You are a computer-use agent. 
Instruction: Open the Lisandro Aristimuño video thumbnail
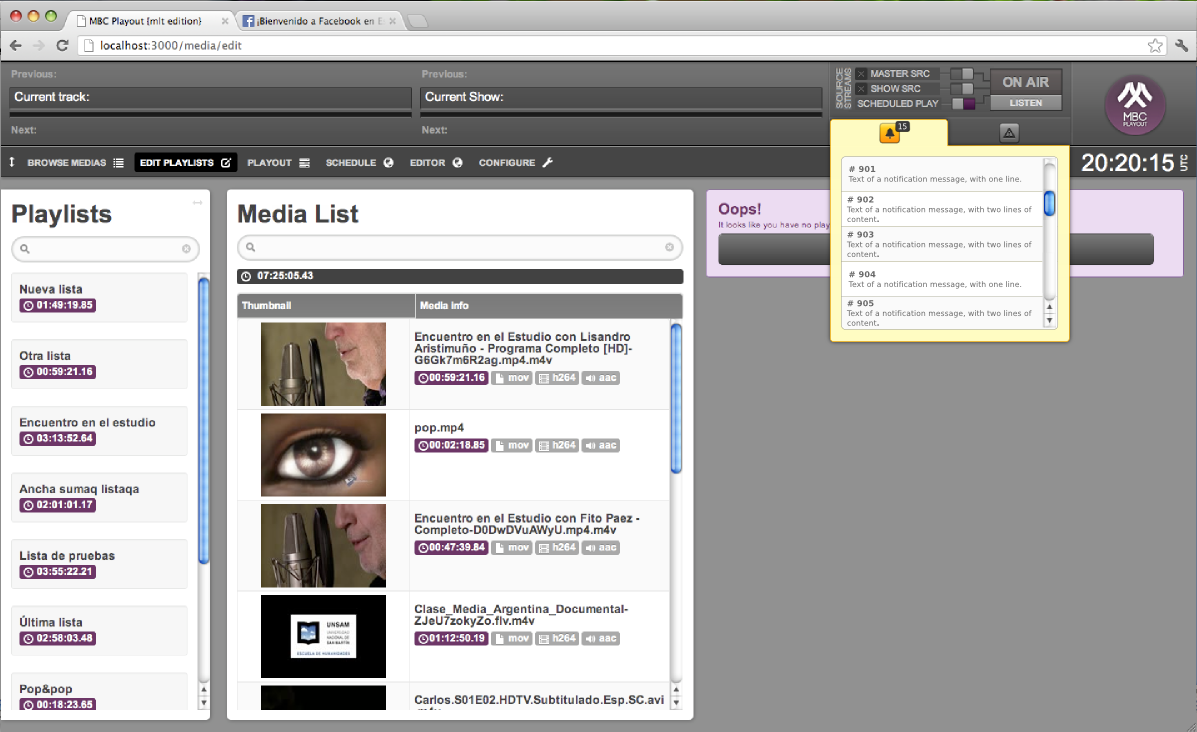(324, 364)
